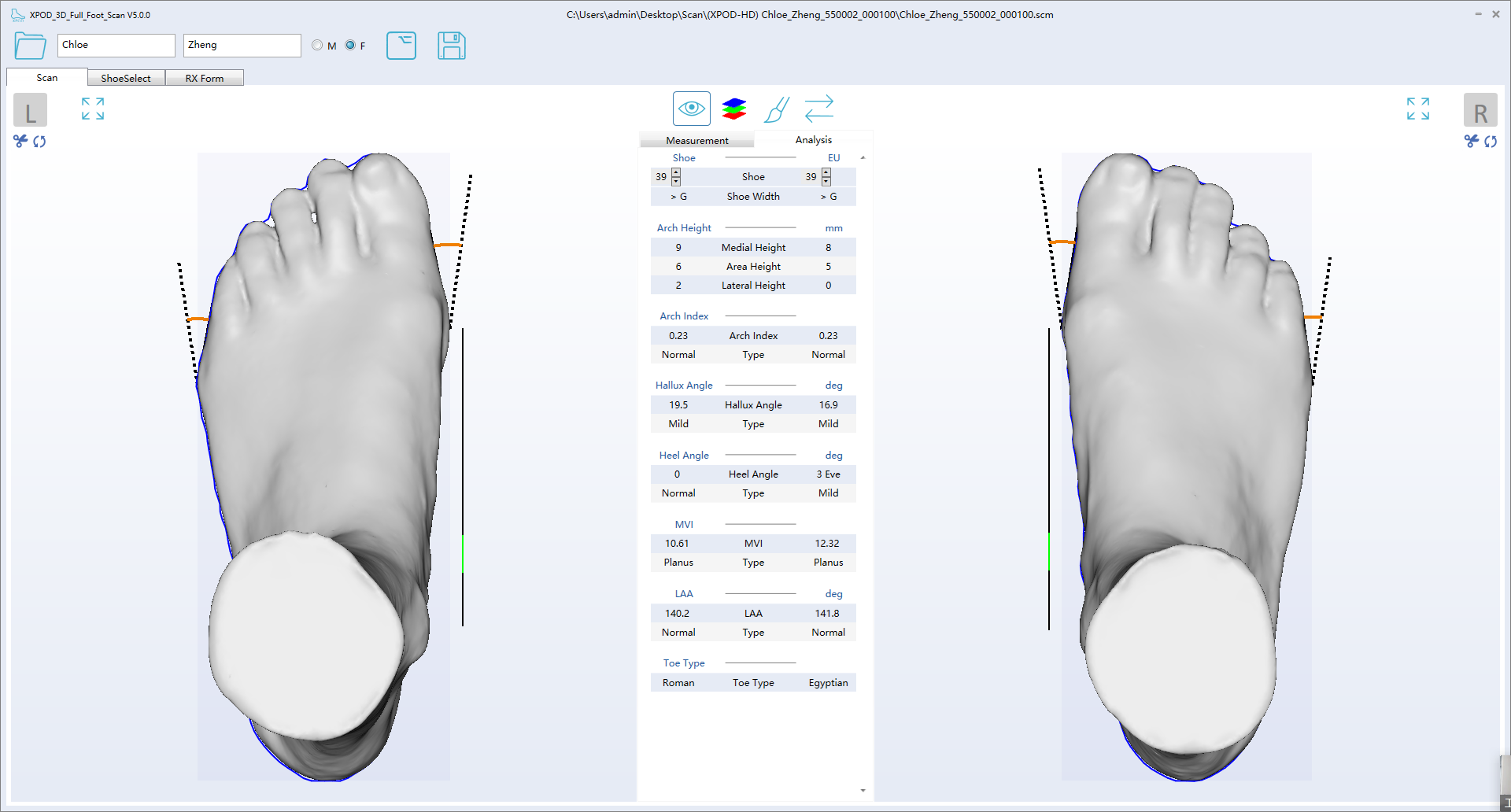Viewport: 1511px width, 812px height.
Task: Open the RX Form tab
Action: pyautogui.click(x=205, y=77)
